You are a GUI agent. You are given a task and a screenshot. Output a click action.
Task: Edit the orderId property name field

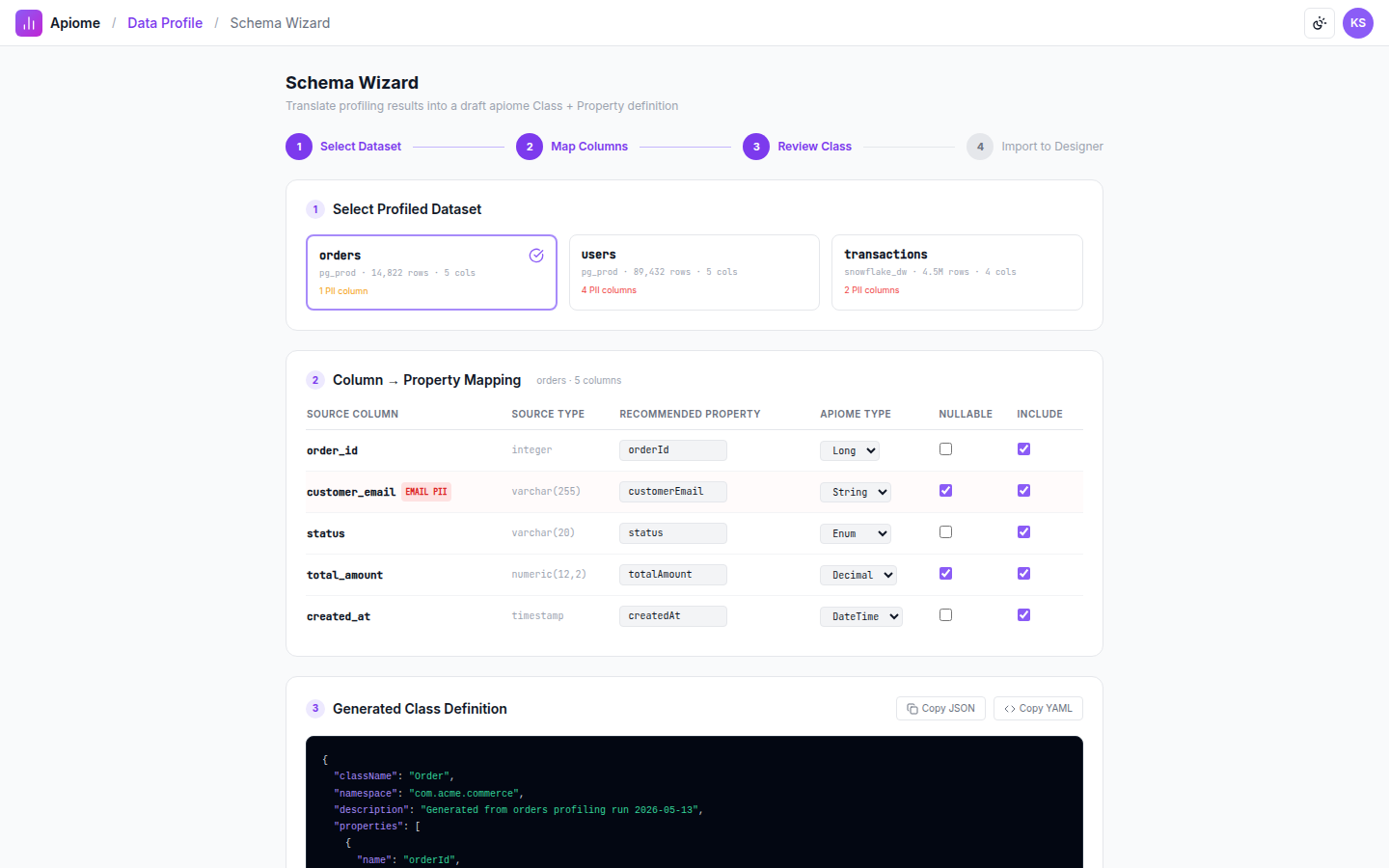pyautogui.click(x=673, y=450)
